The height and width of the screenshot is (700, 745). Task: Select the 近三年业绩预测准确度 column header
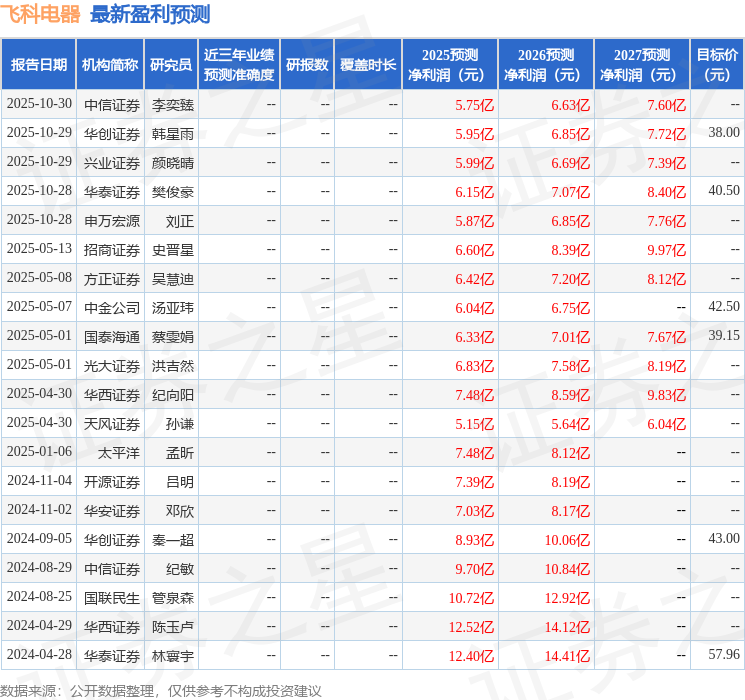pyautogui.click(x=239, y=65)
